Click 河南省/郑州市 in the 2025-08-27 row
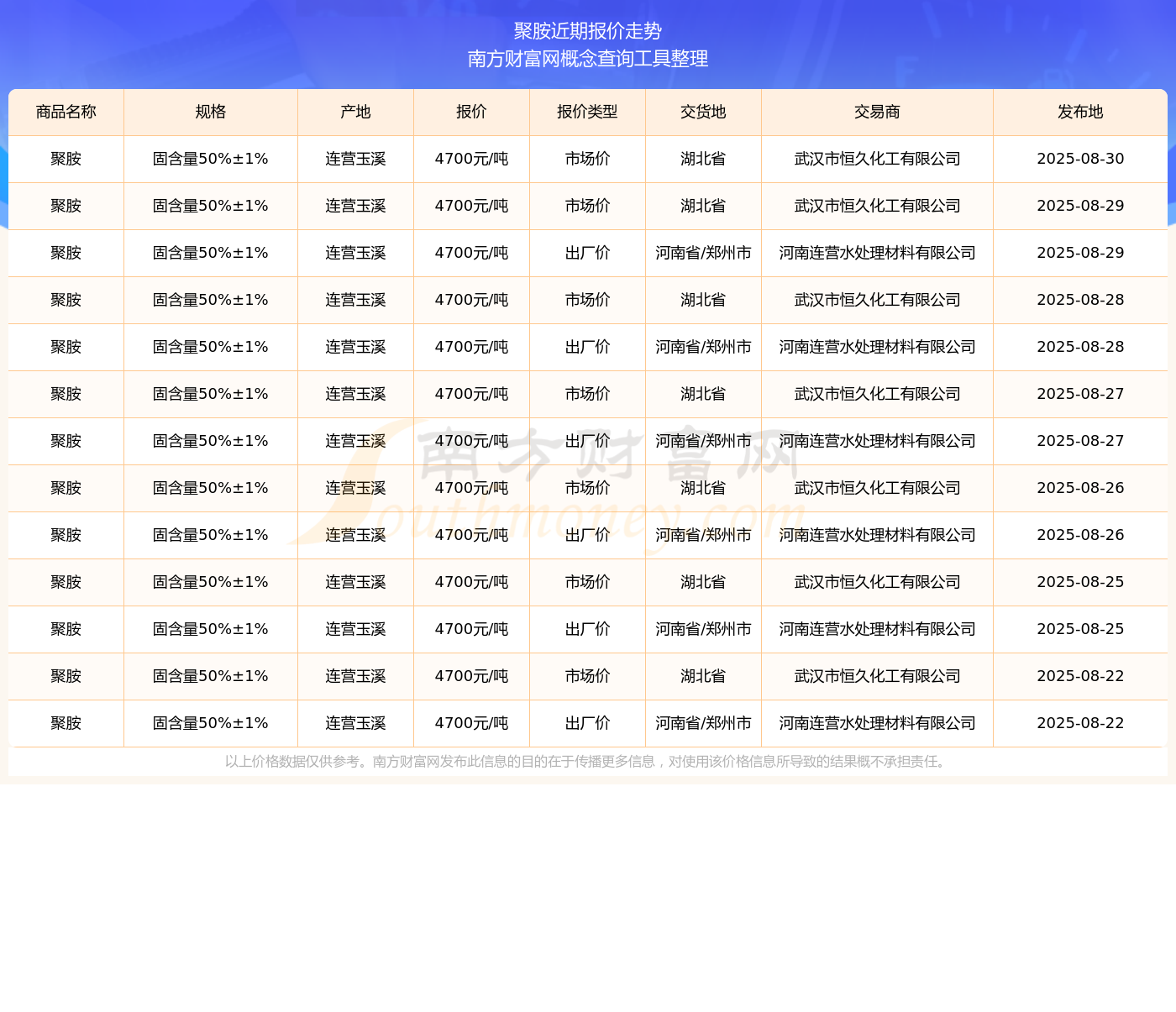Screen dimensions: 1176x1012 point(703,441)
